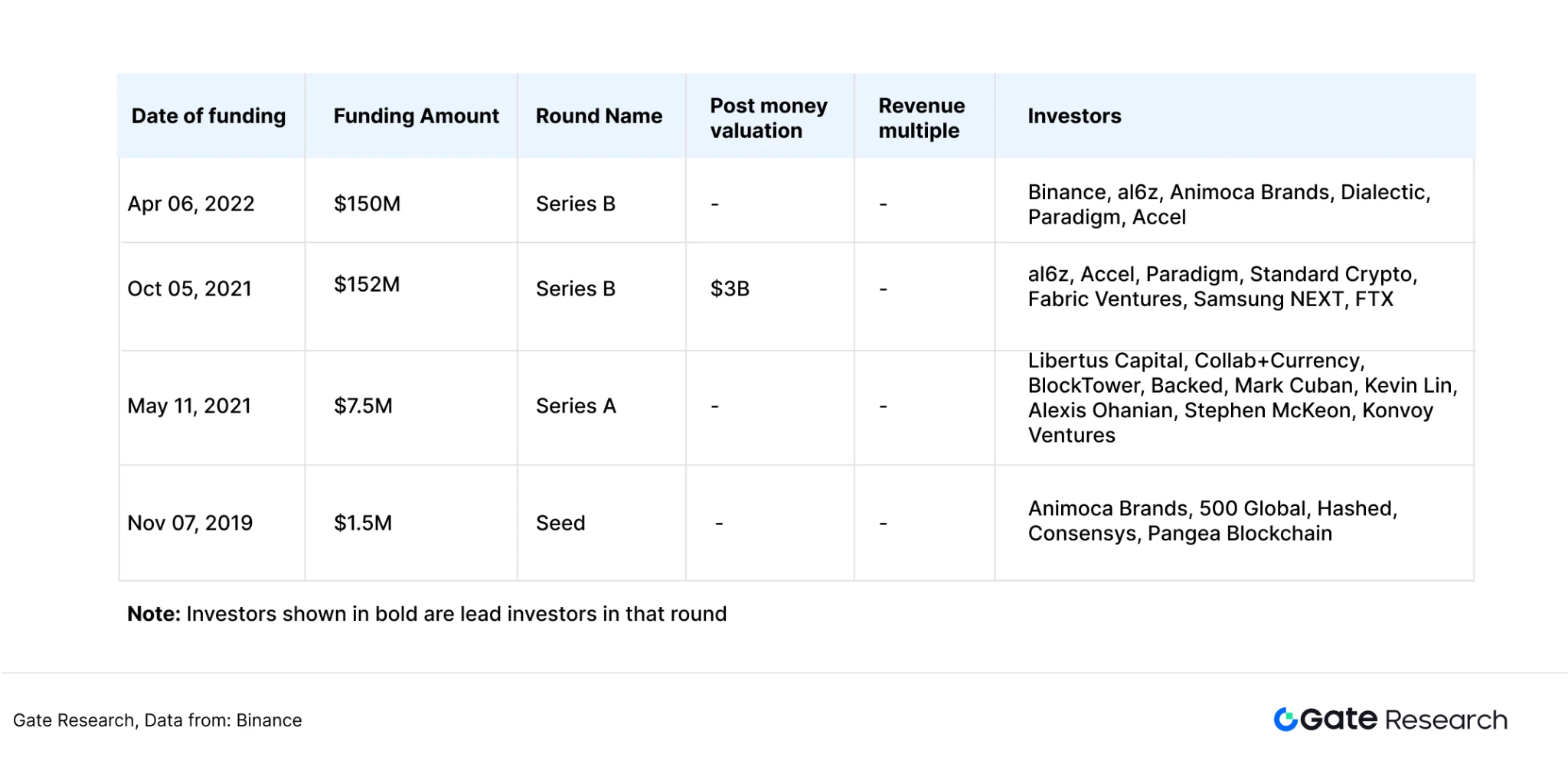Click the Seed round name cell
This screenshot has height=767, width=1568.
click(x=560, y=524)
